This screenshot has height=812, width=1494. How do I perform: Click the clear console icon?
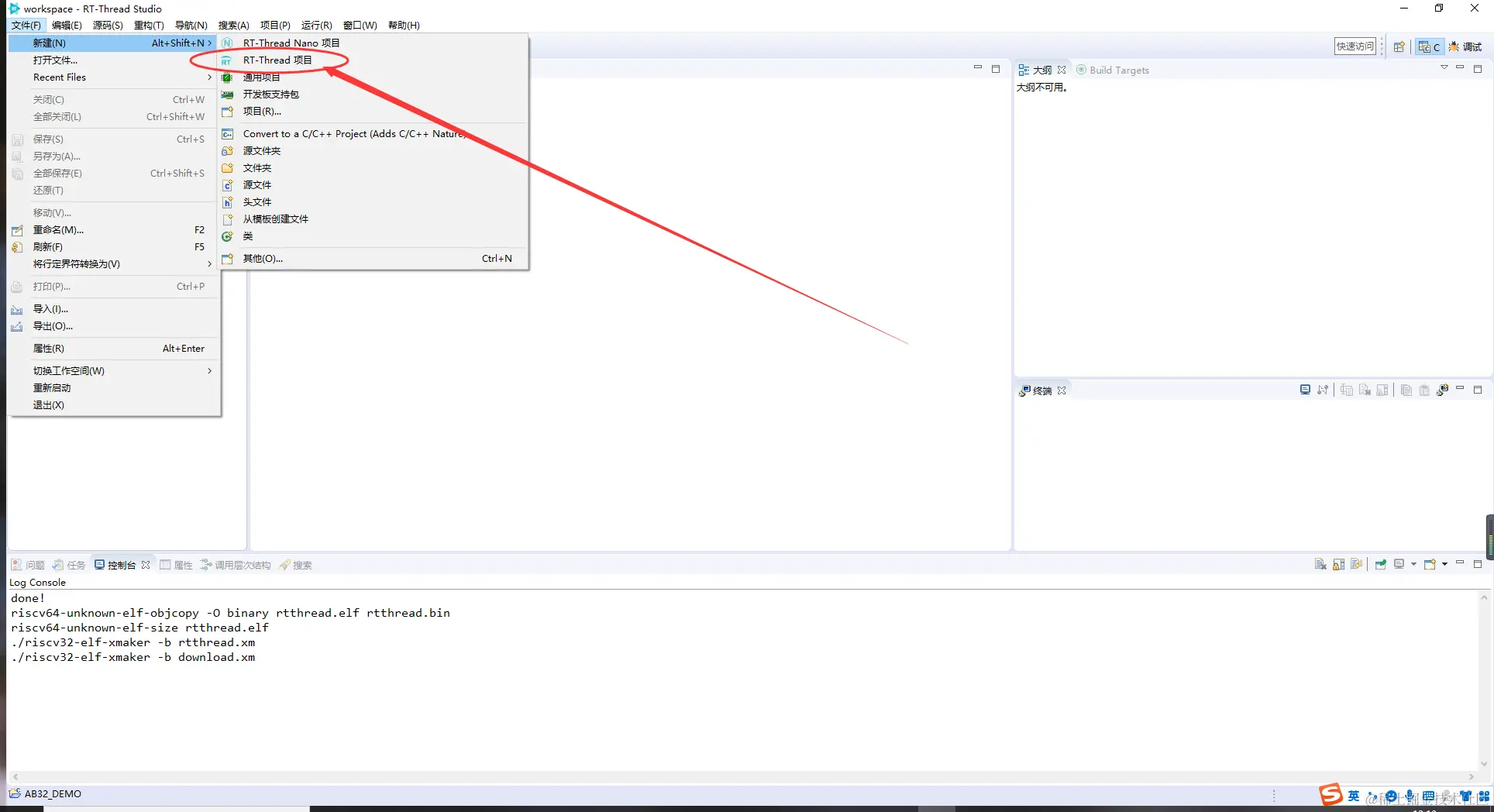[1320, 564]
